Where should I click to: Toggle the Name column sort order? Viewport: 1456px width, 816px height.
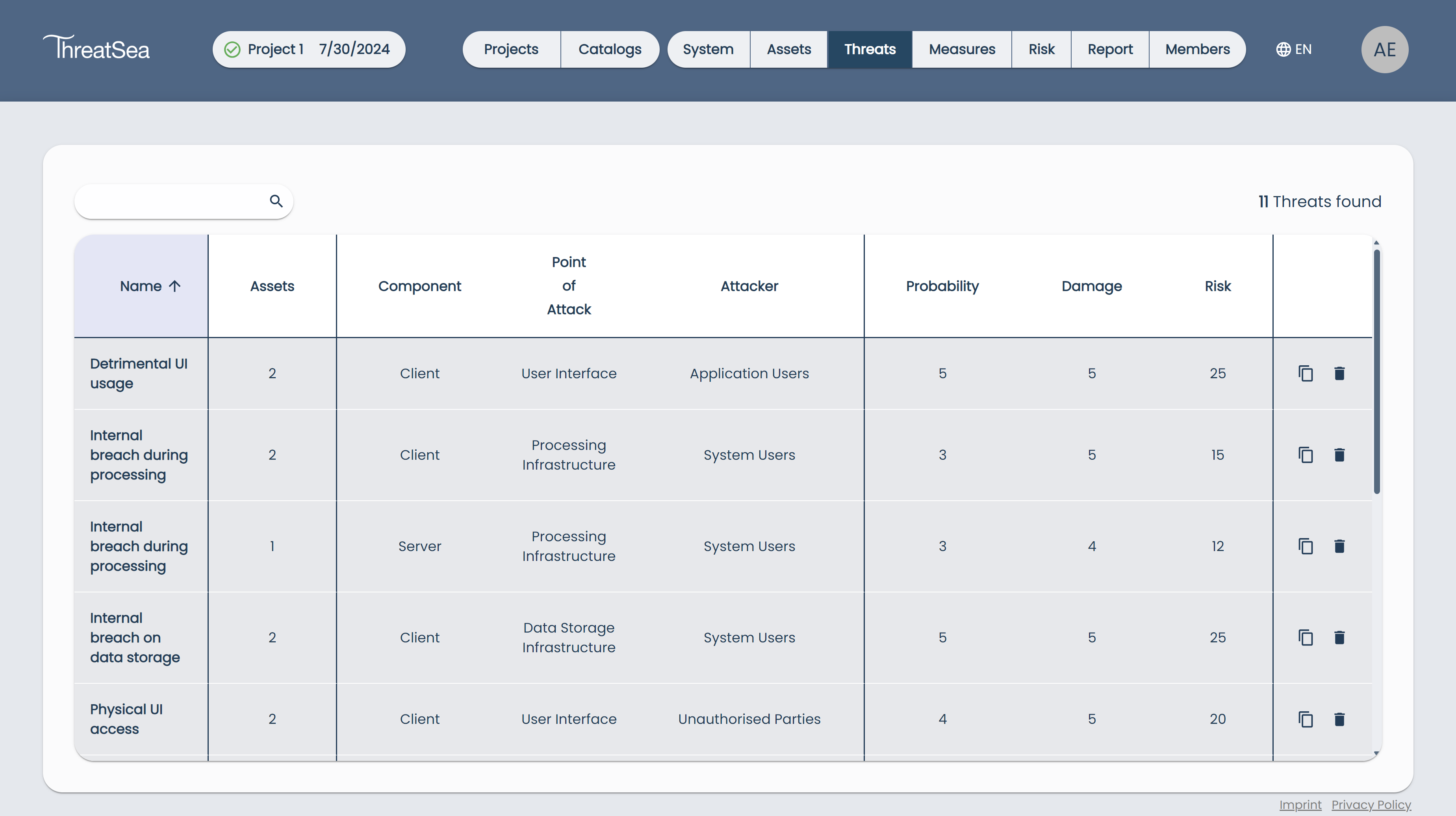click(x=150, y=286)
